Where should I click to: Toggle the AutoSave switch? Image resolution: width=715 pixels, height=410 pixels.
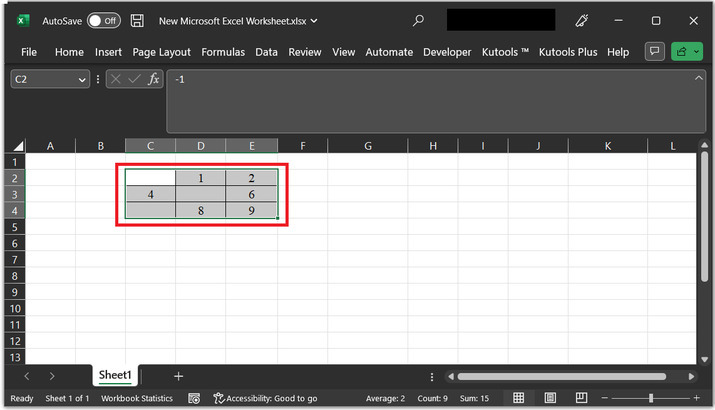pyautogui.click(x=104, y=21)
